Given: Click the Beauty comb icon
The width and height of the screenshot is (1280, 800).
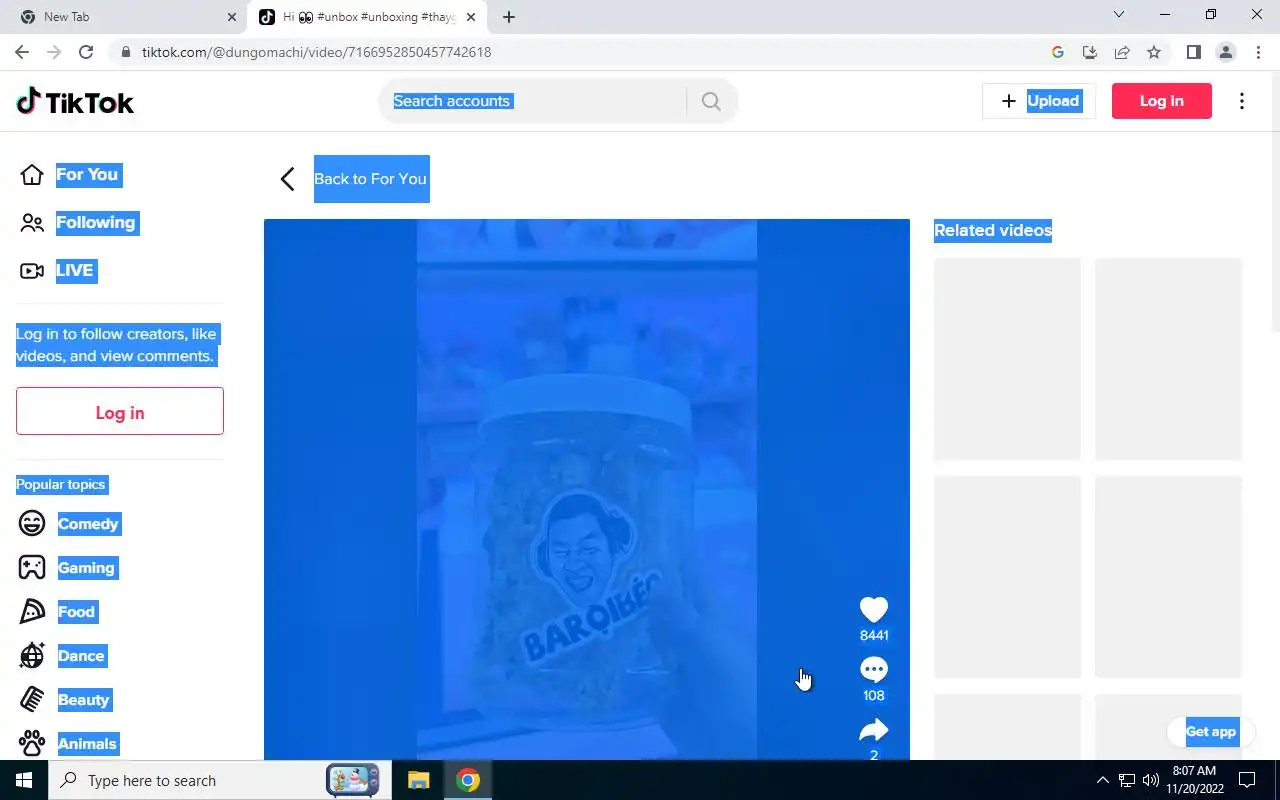Looking at the screenshot, I should click(32, 700).
